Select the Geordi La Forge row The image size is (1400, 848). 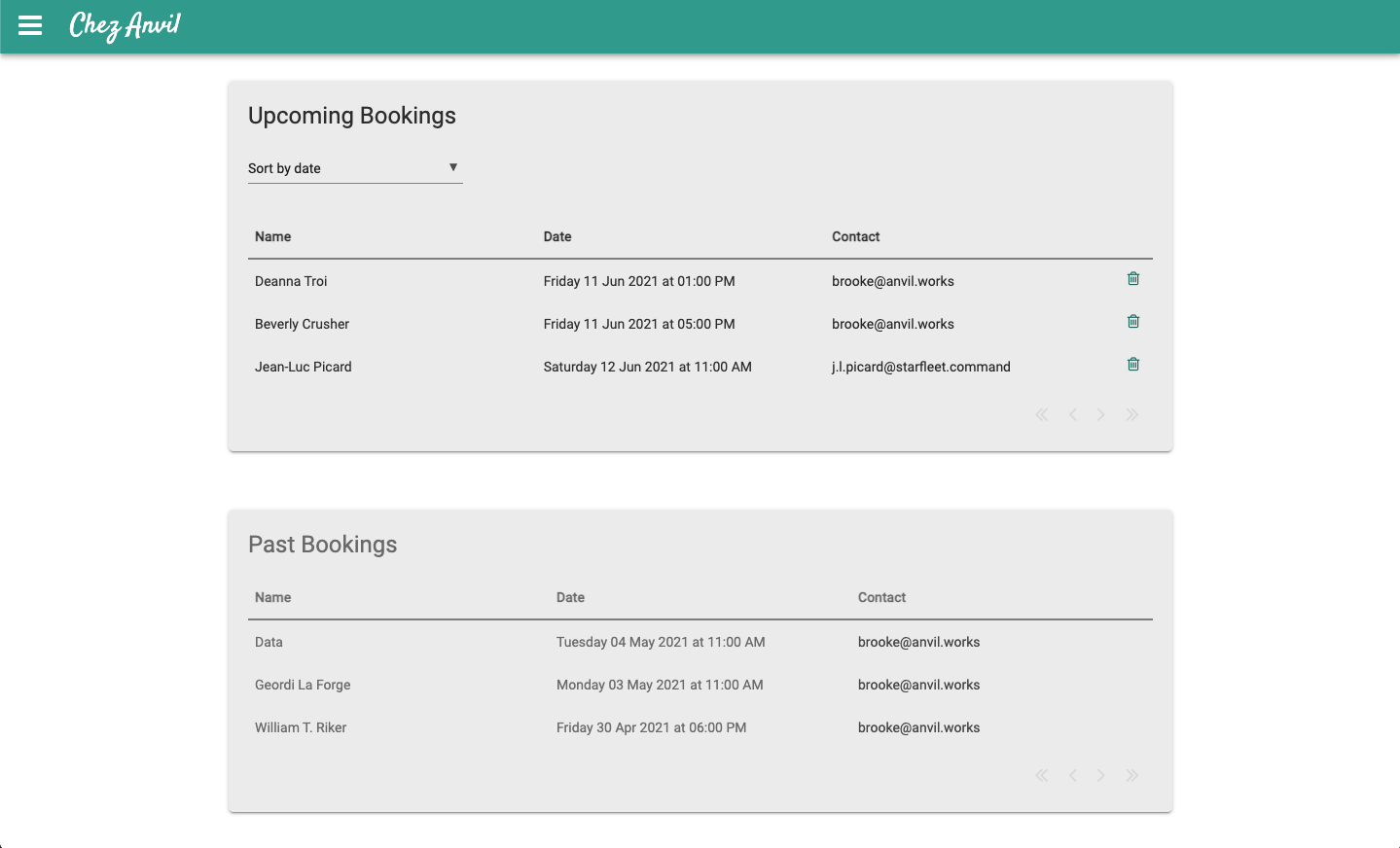303,685
